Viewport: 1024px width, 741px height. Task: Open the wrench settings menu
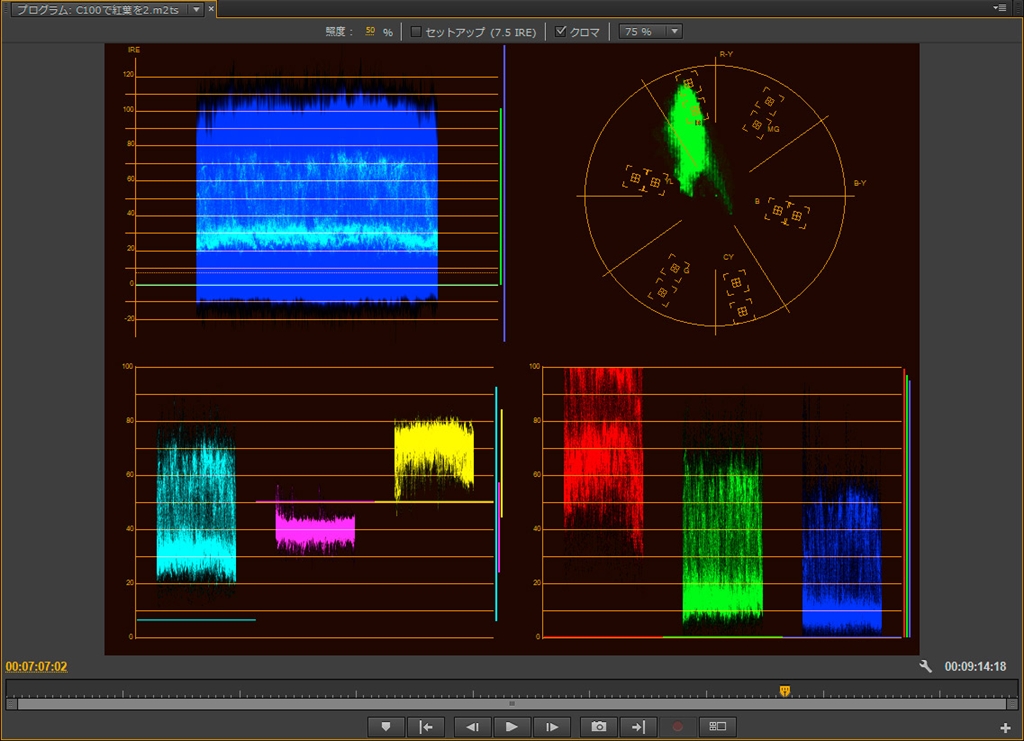pyautogui.click(x=926, y=667)
